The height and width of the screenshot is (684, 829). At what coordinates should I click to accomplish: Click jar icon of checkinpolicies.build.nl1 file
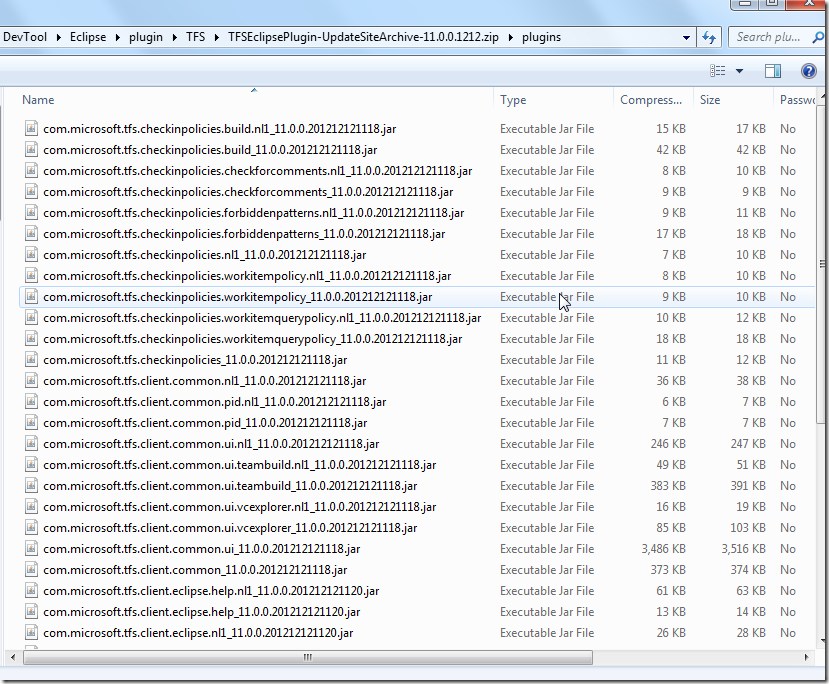point(31,128)
